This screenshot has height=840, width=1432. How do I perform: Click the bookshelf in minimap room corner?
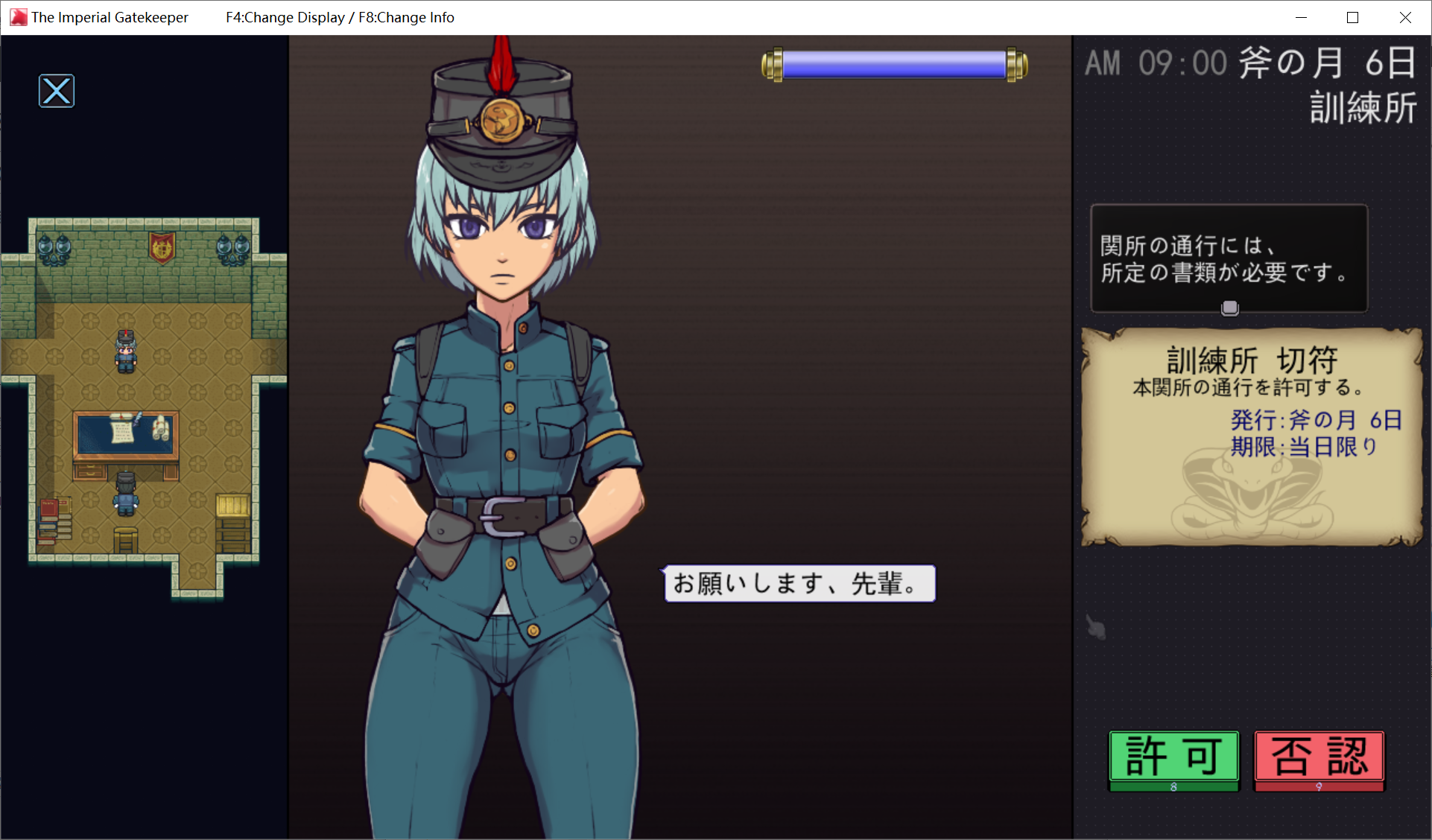(55, 521)
